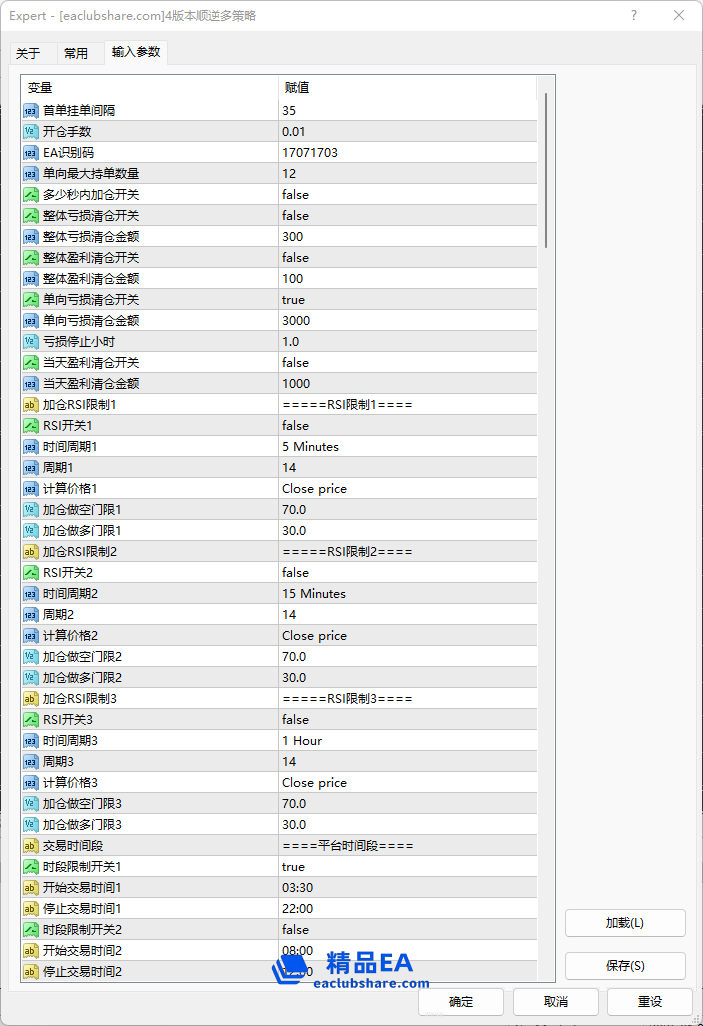703x1026 pixels.
Task: Open the RSI开关3 false value list
Action: (x=407, y=719)
